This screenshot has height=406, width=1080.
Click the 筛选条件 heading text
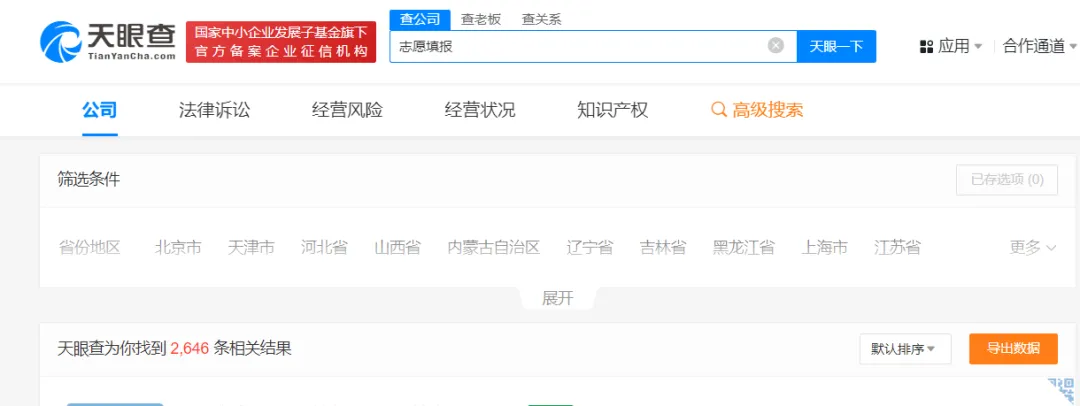pos(89,180)
